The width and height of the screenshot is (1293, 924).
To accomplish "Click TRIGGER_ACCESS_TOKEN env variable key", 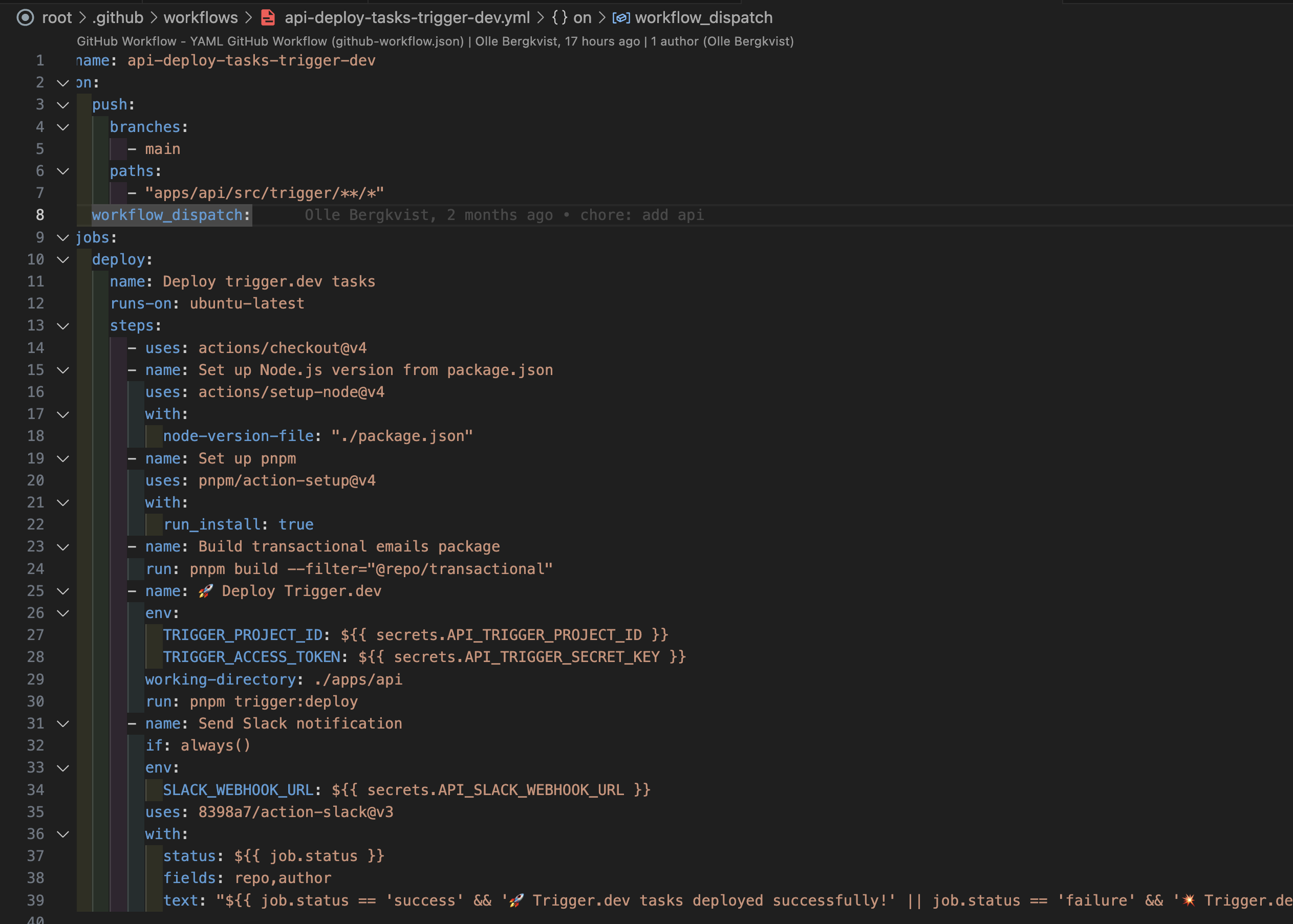I will [x=251, y=657].
